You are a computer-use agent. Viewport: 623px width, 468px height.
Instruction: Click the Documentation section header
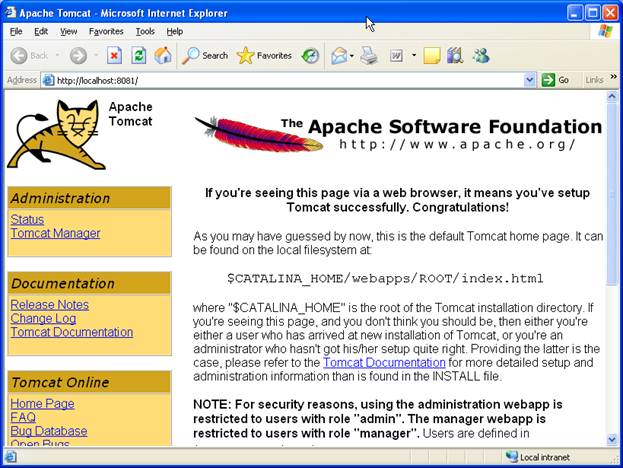click(x=89, y=283)
